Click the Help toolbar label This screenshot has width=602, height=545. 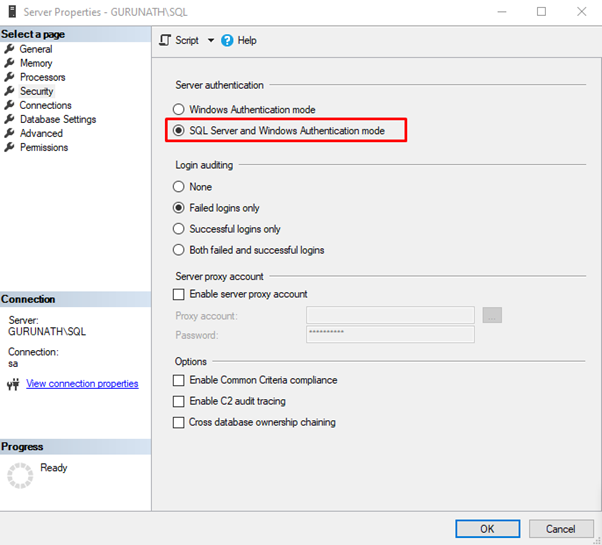point(247,40)
